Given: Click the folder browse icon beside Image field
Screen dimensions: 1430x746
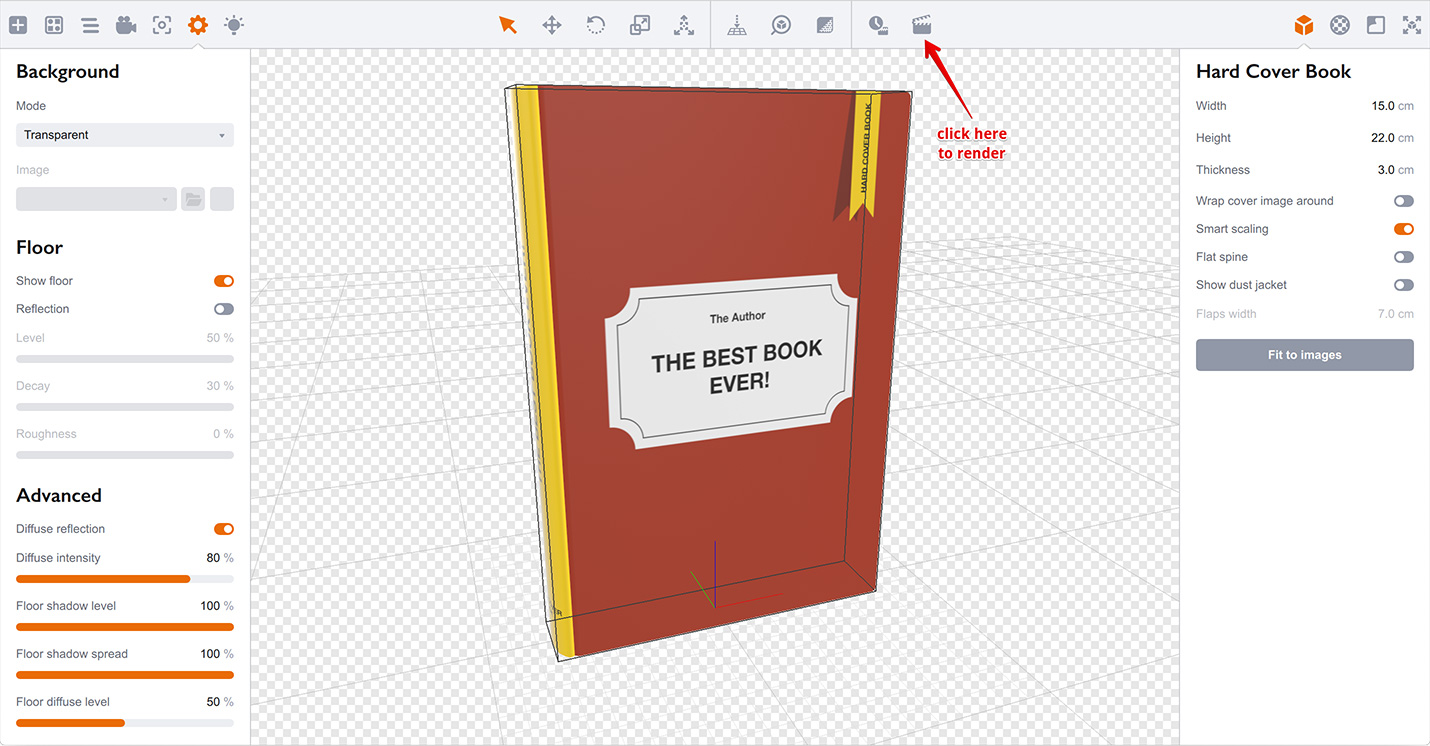Looking at the screenshot, I should coord(193,199).
